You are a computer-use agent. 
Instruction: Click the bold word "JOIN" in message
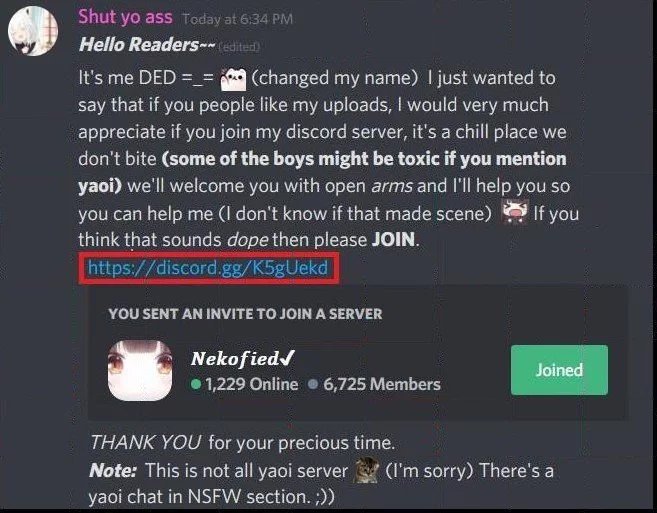click(x=393, y=239)
